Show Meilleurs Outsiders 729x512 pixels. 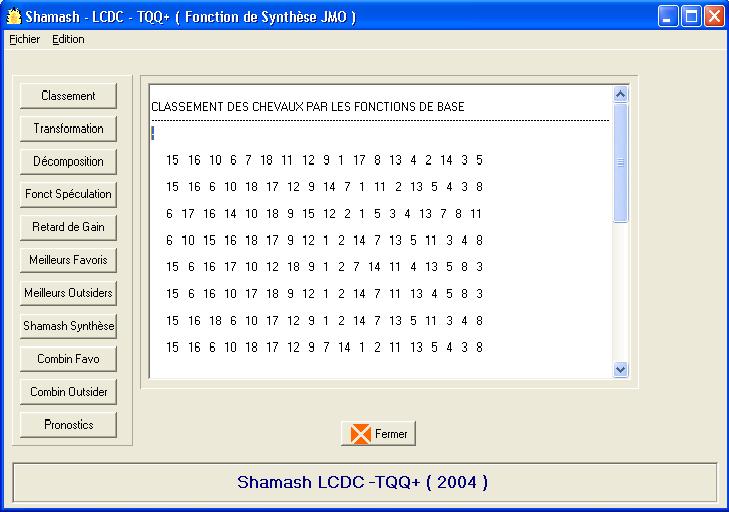pos(68,293)
